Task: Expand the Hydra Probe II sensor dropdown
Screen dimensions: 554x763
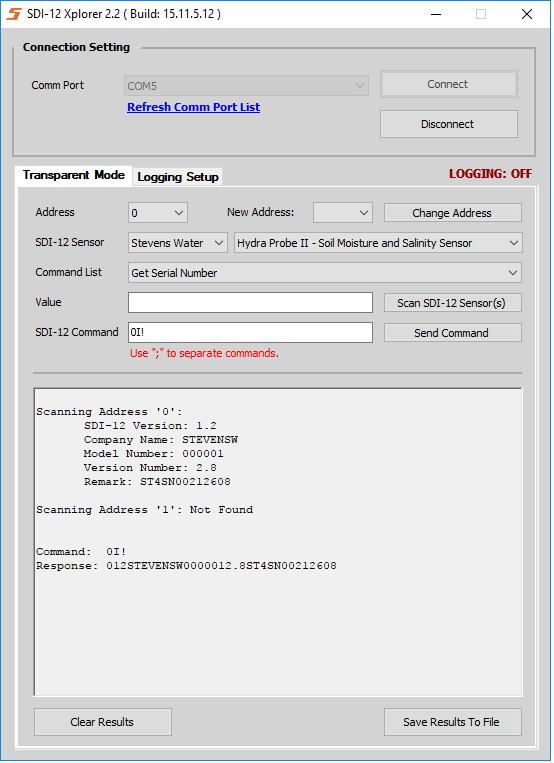Action: coord(378,243)
